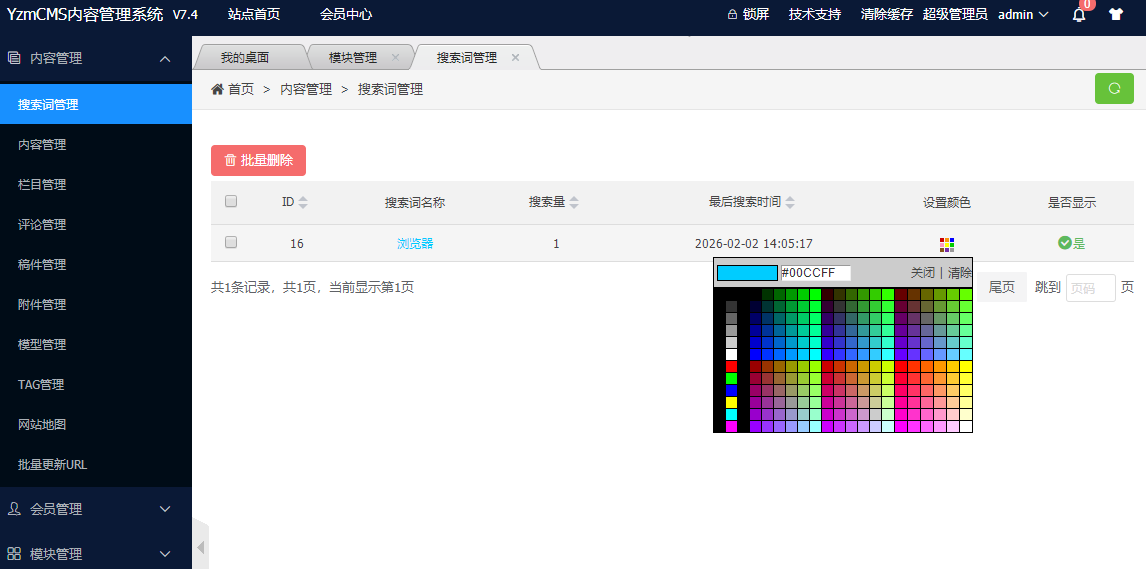Go to 站点首页 in the top bar
The width and height of the screenshot is (1146, 569).
click(254, 15)
